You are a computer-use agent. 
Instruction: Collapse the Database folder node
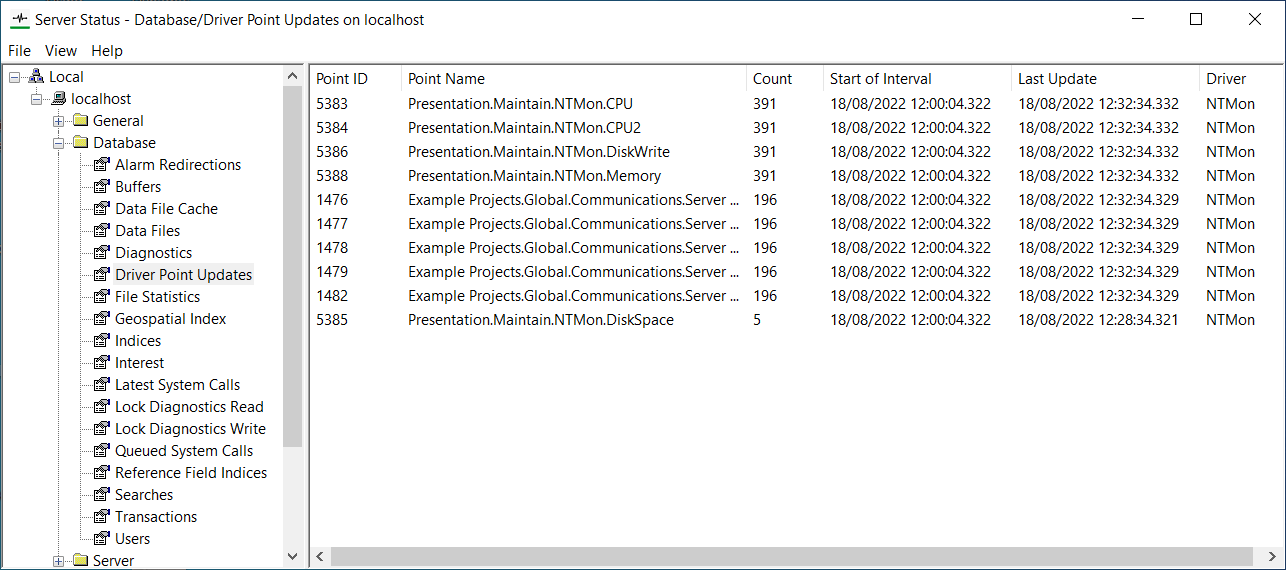click(x=59, y=143)
